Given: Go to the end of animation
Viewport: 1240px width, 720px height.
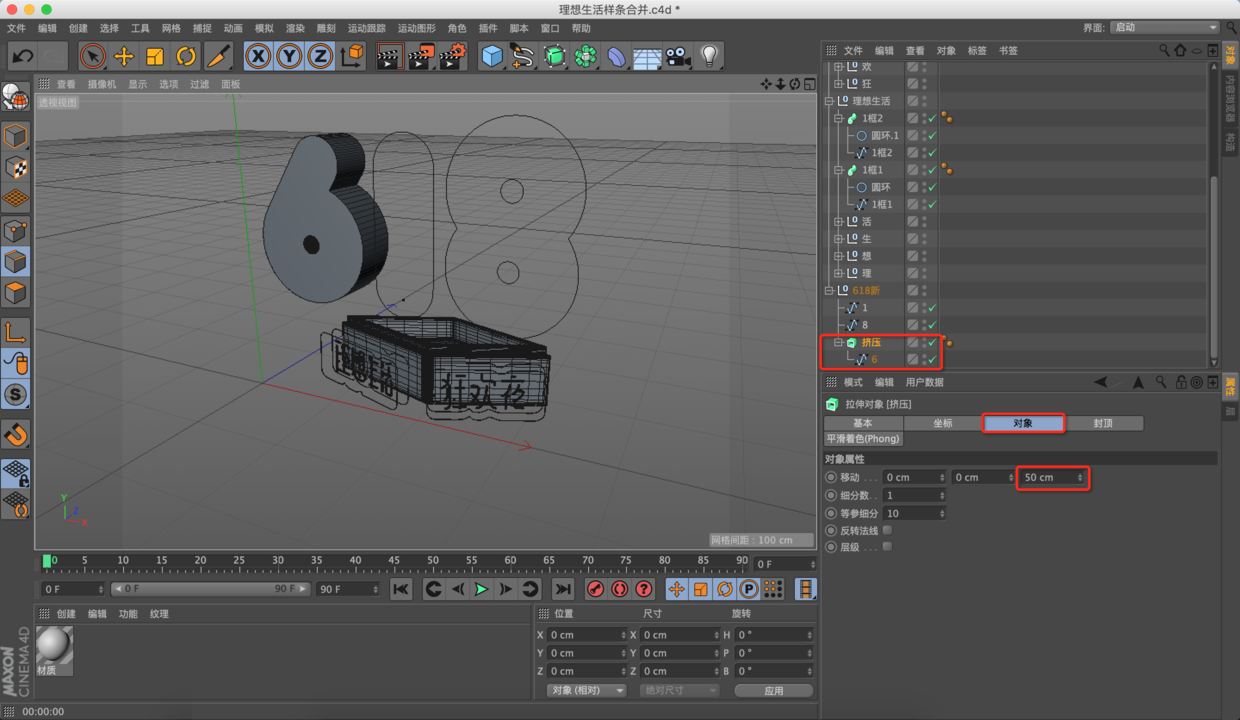Looking at the screenshot, I should tap(563, 589).
